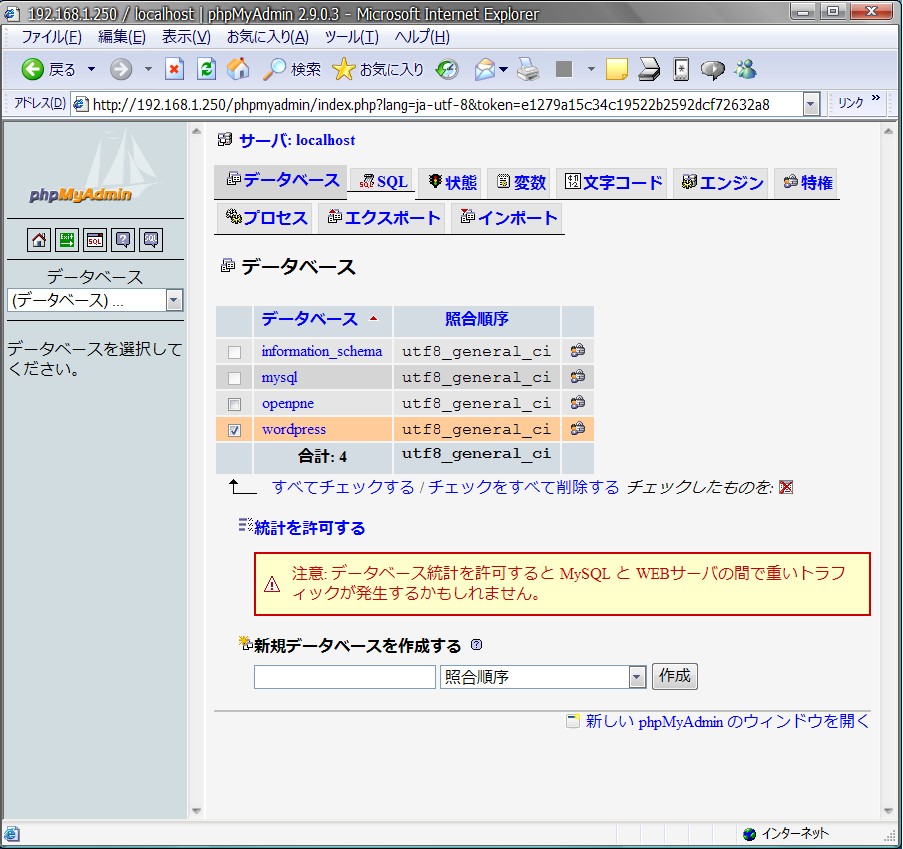The height and width of the screenshot is (849, 903).
Task: Click the 統計を許可する link
Action: (309, 528)
